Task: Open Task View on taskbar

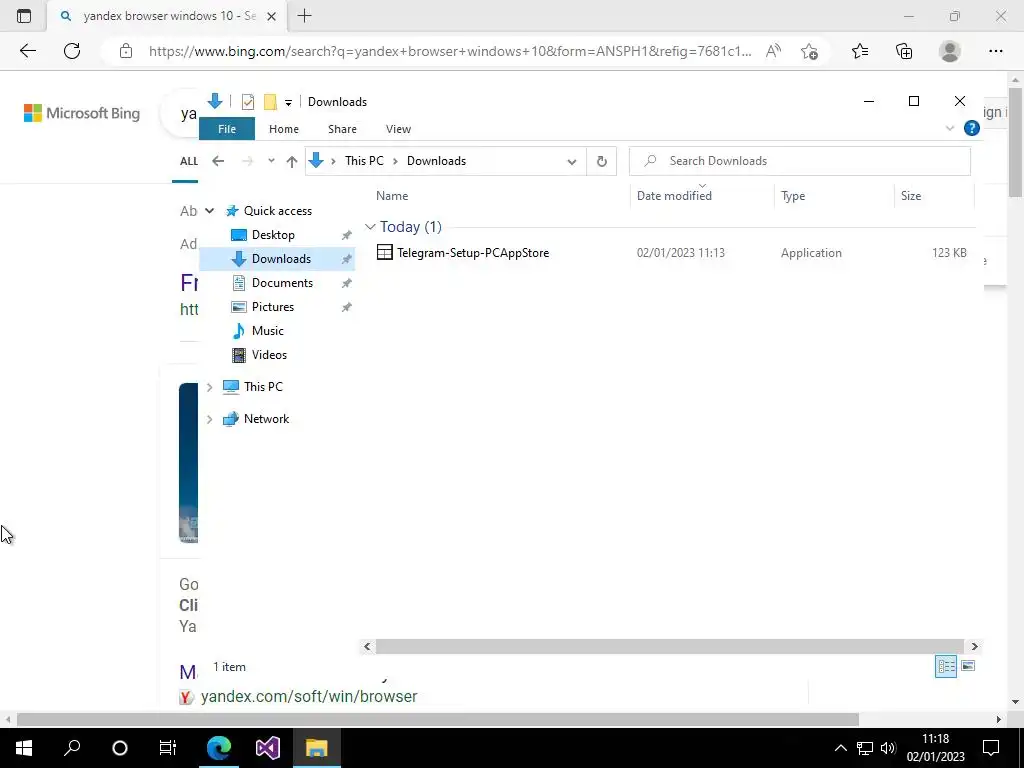Action: (x=168, y=748)
